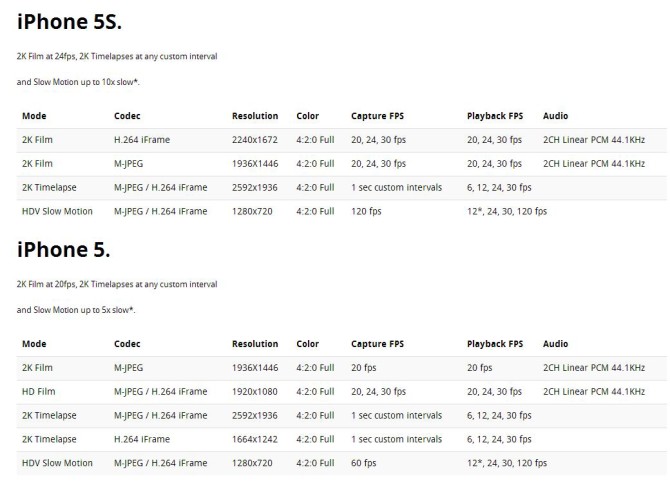Select 1936X1446 in the iPhone 5 table
The image size is (670, 481).
click(x=255, y=368)
